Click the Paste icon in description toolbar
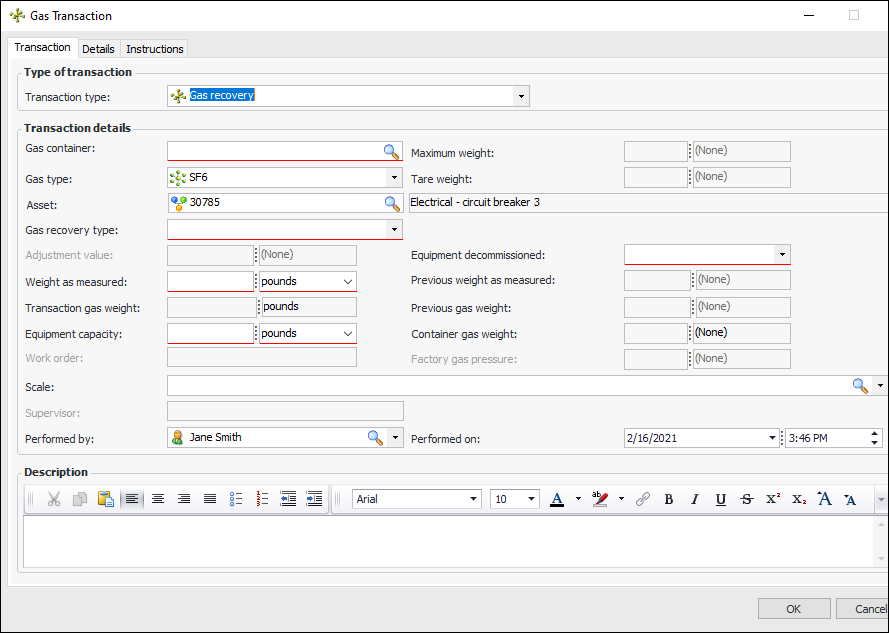 click(x=105, y=499)
